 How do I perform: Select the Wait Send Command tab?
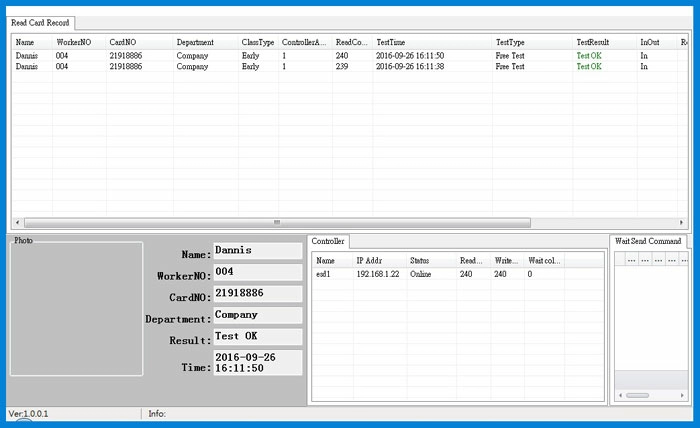pyautogui.click(x=648, y=242)
